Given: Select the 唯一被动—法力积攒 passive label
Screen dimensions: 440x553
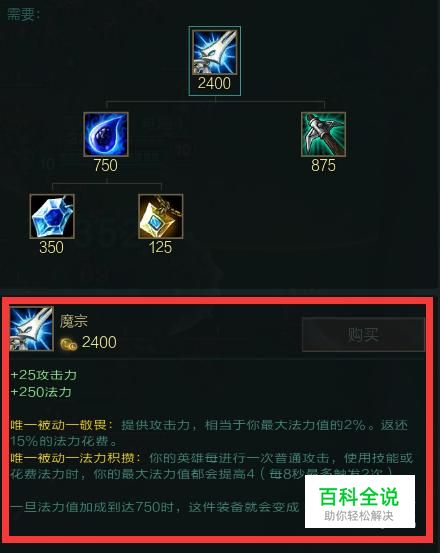Looking at the screenshot, I should (75, 458).
